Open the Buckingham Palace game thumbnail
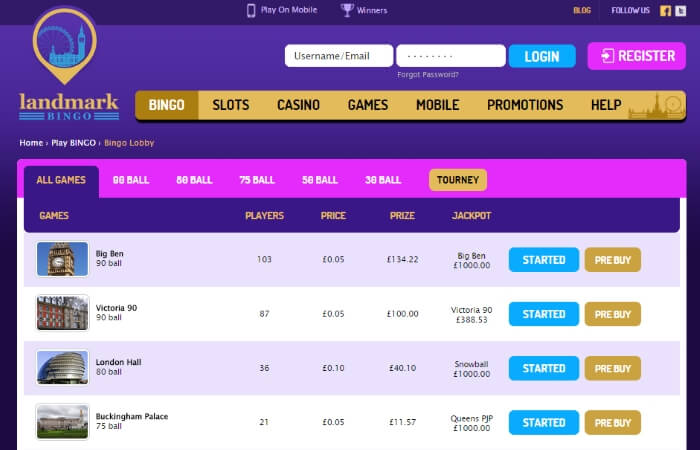 point(62,422)
